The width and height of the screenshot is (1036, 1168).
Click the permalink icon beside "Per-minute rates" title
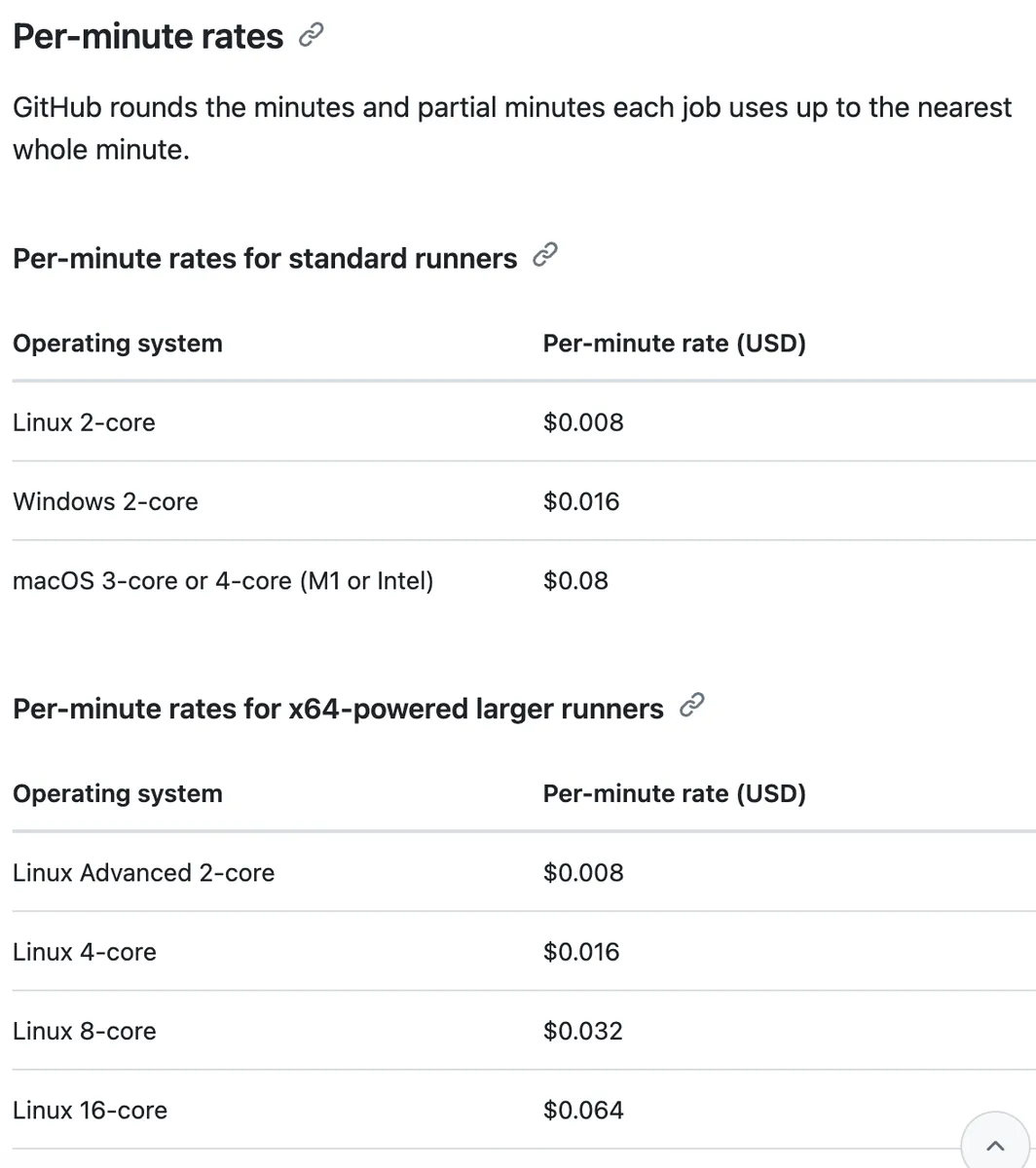[x=312, y=36]
